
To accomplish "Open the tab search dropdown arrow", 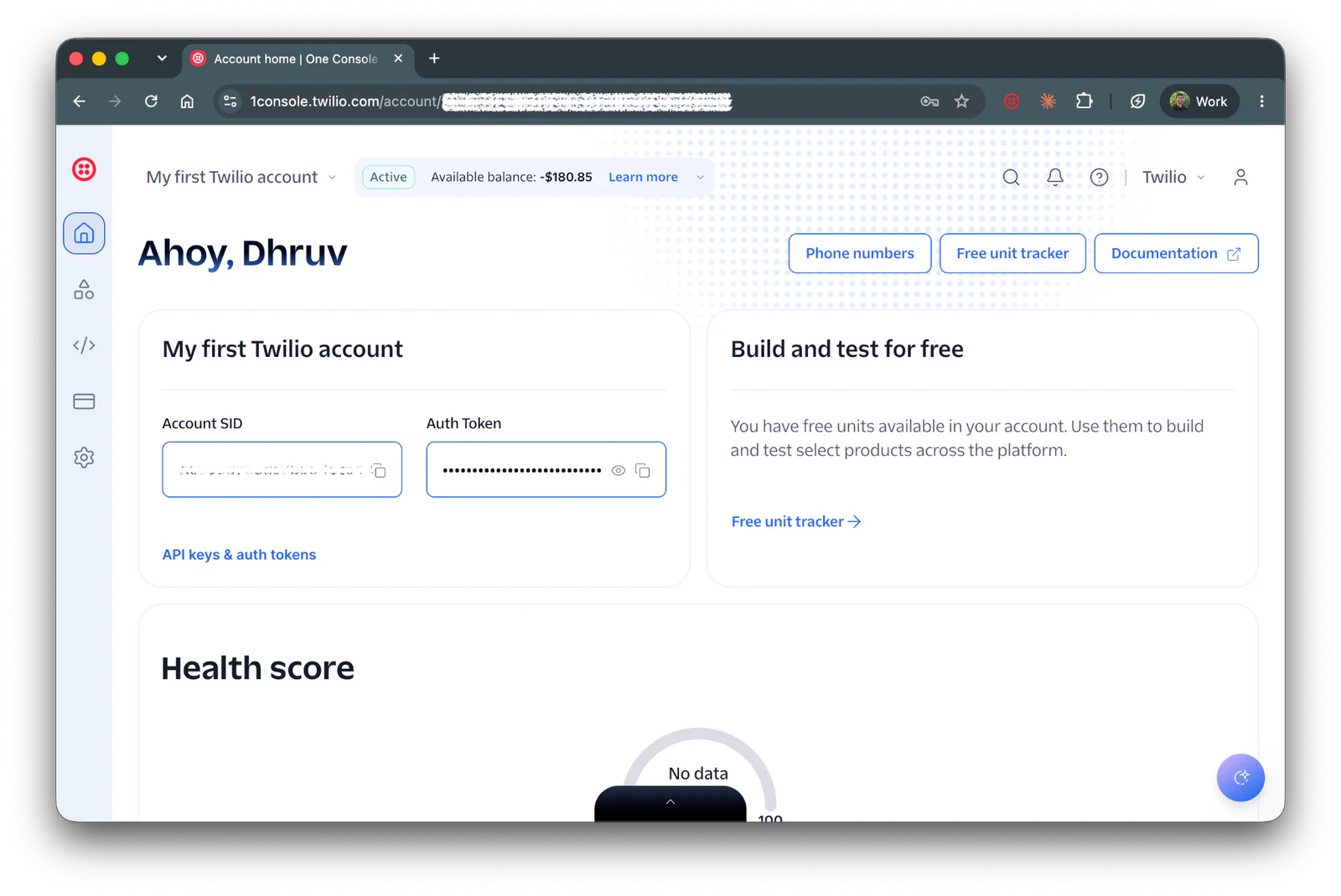I will coord(162,58).
